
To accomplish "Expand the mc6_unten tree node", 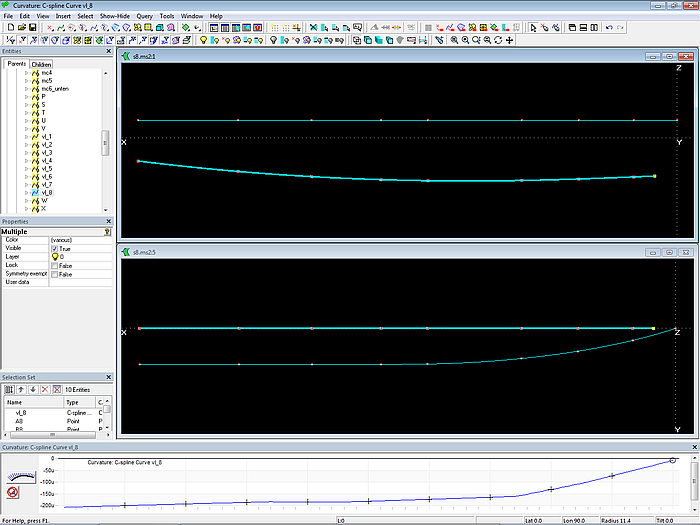I will [x=27, y=88].
